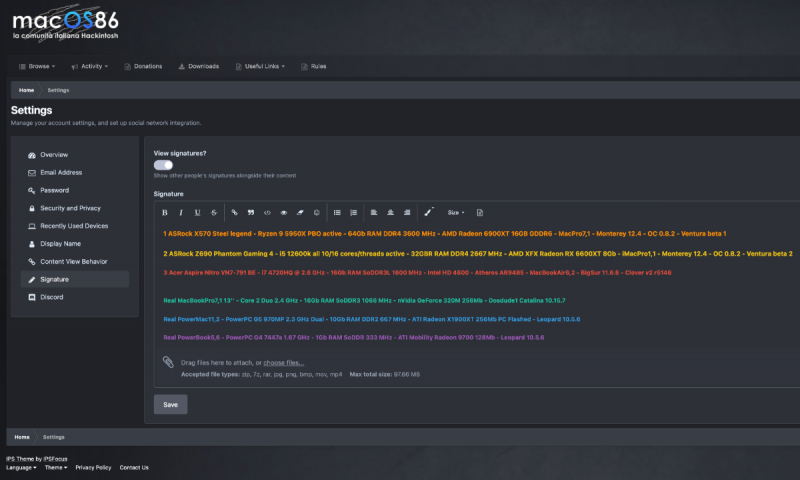
Task: Click the eraser remove-format icon
Action: [x=300, y=213]
